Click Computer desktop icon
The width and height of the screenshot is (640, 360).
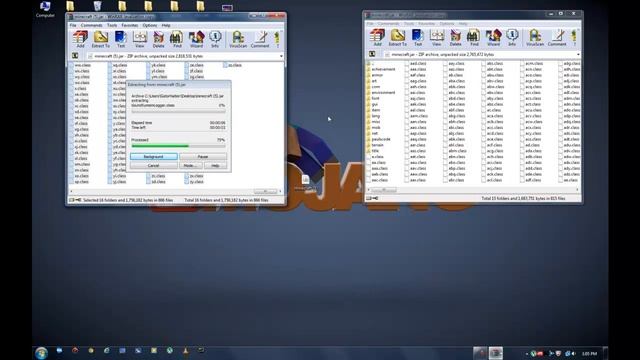[45, 9]
